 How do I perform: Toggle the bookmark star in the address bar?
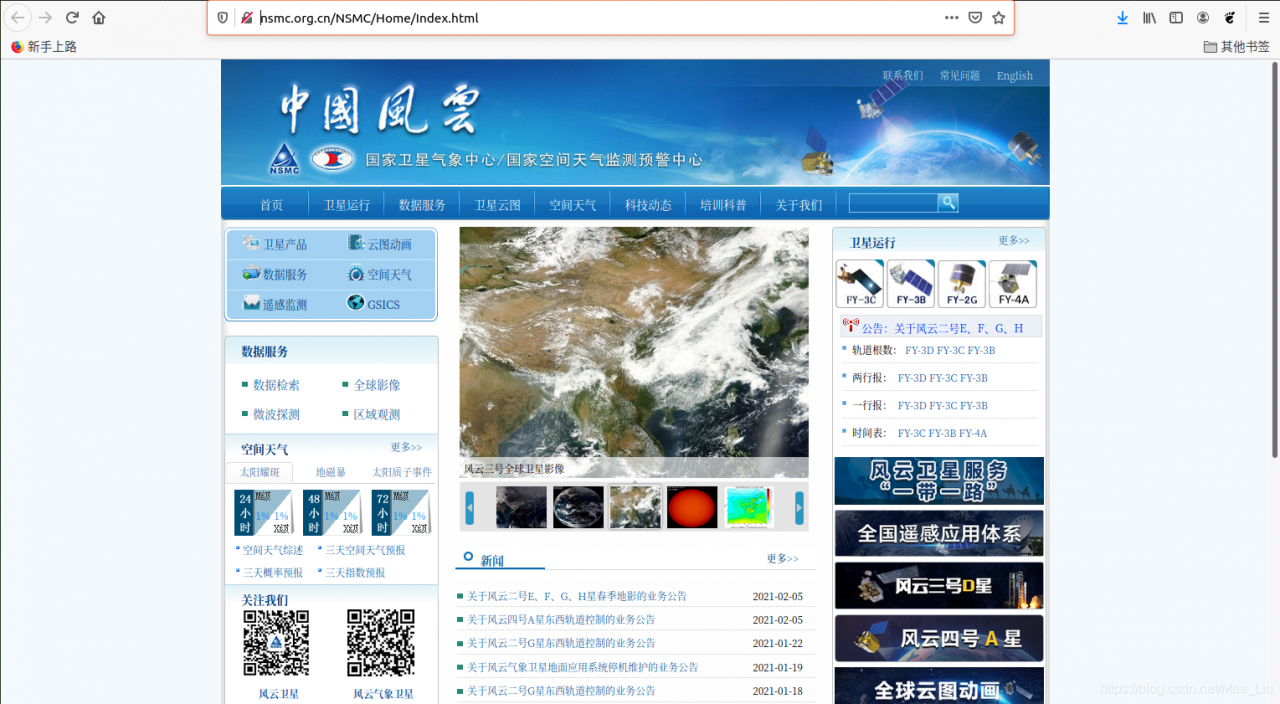click(x=997, y=17)
